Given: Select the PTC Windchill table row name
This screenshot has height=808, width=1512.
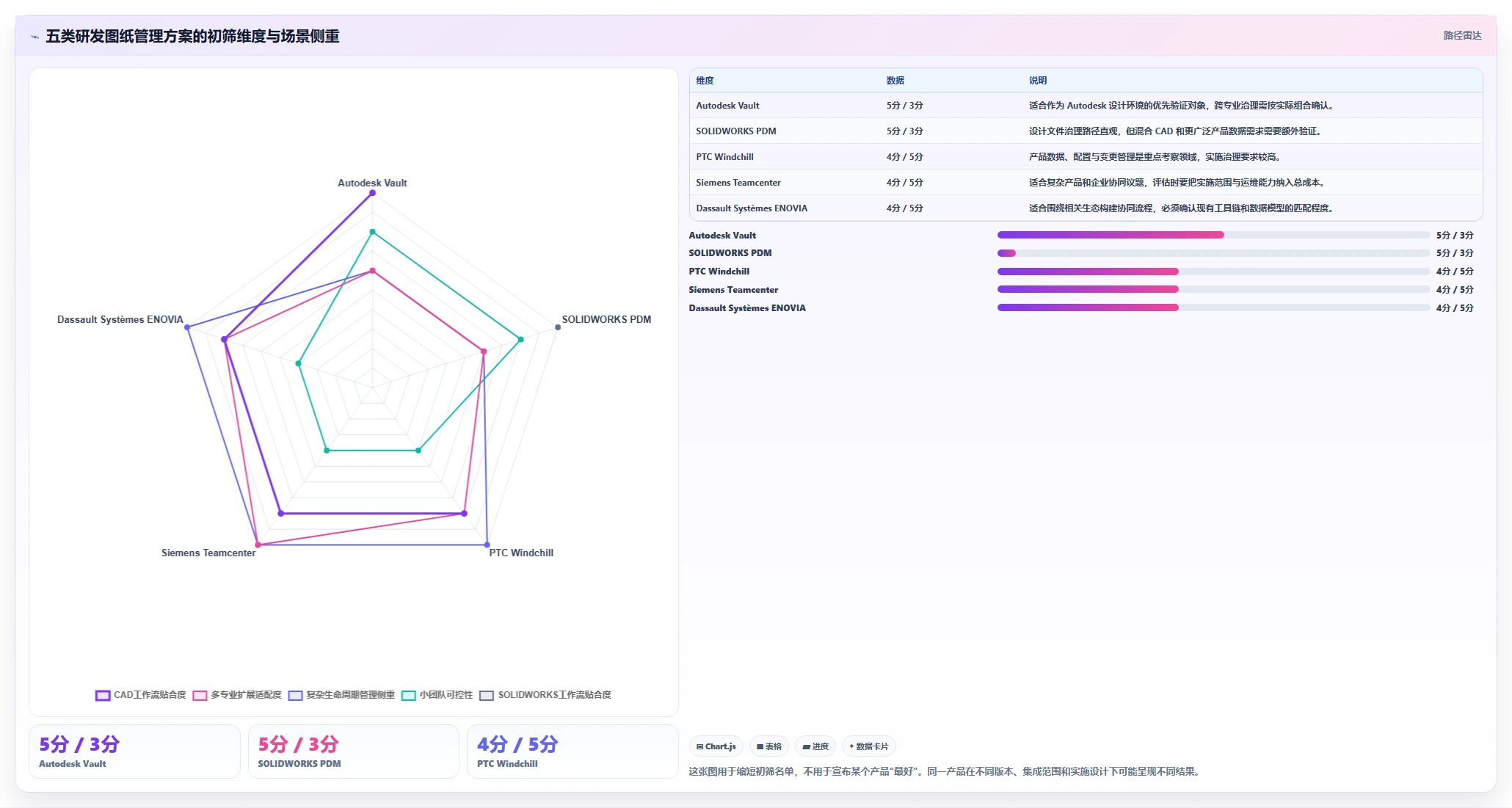Looking at the screenshot, I should coord(724,157).
